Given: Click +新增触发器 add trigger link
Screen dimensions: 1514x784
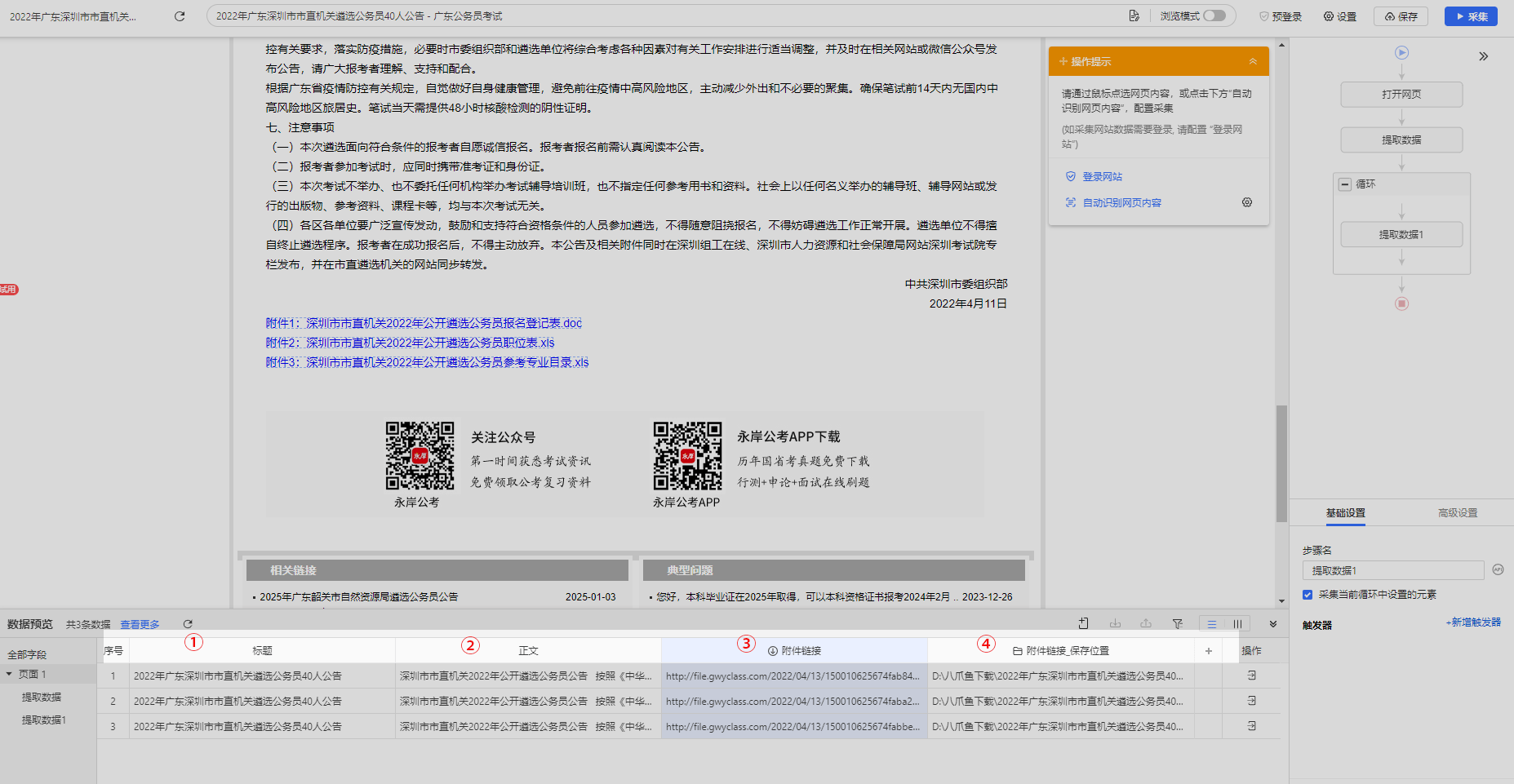Looking at the screenshot, I should 1473,622.
